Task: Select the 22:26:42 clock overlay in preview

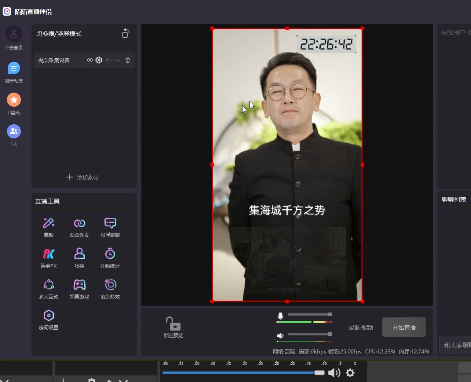Action: tap(326, 44)
